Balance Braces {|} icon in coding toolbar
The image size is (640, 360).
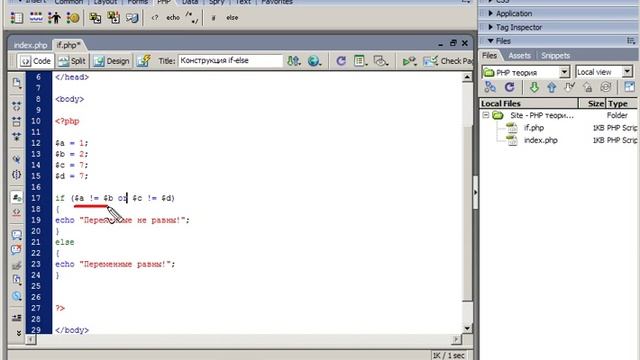(16, 174)
